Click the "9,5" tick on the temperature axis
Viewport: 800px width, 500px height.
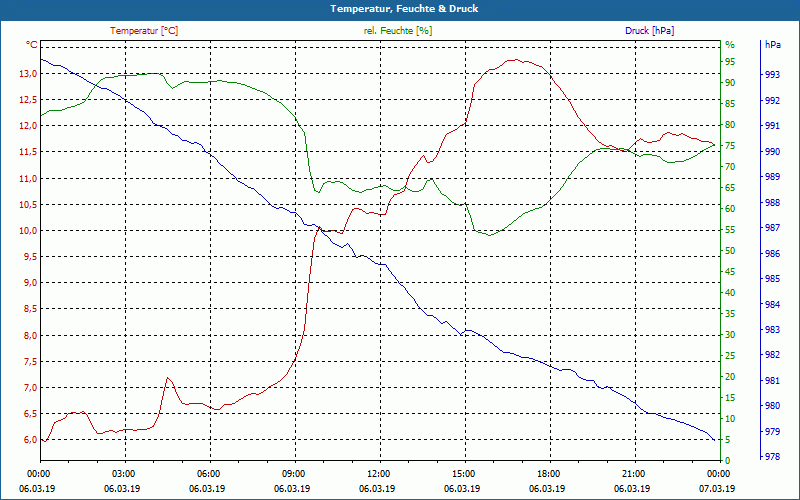[30, 257]
